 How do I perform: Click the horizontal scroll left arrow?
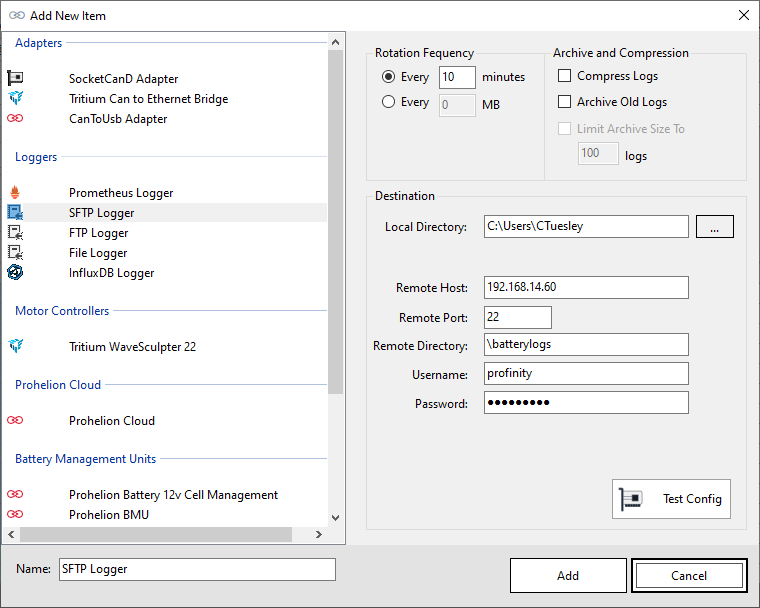click(x=11, y=534)
